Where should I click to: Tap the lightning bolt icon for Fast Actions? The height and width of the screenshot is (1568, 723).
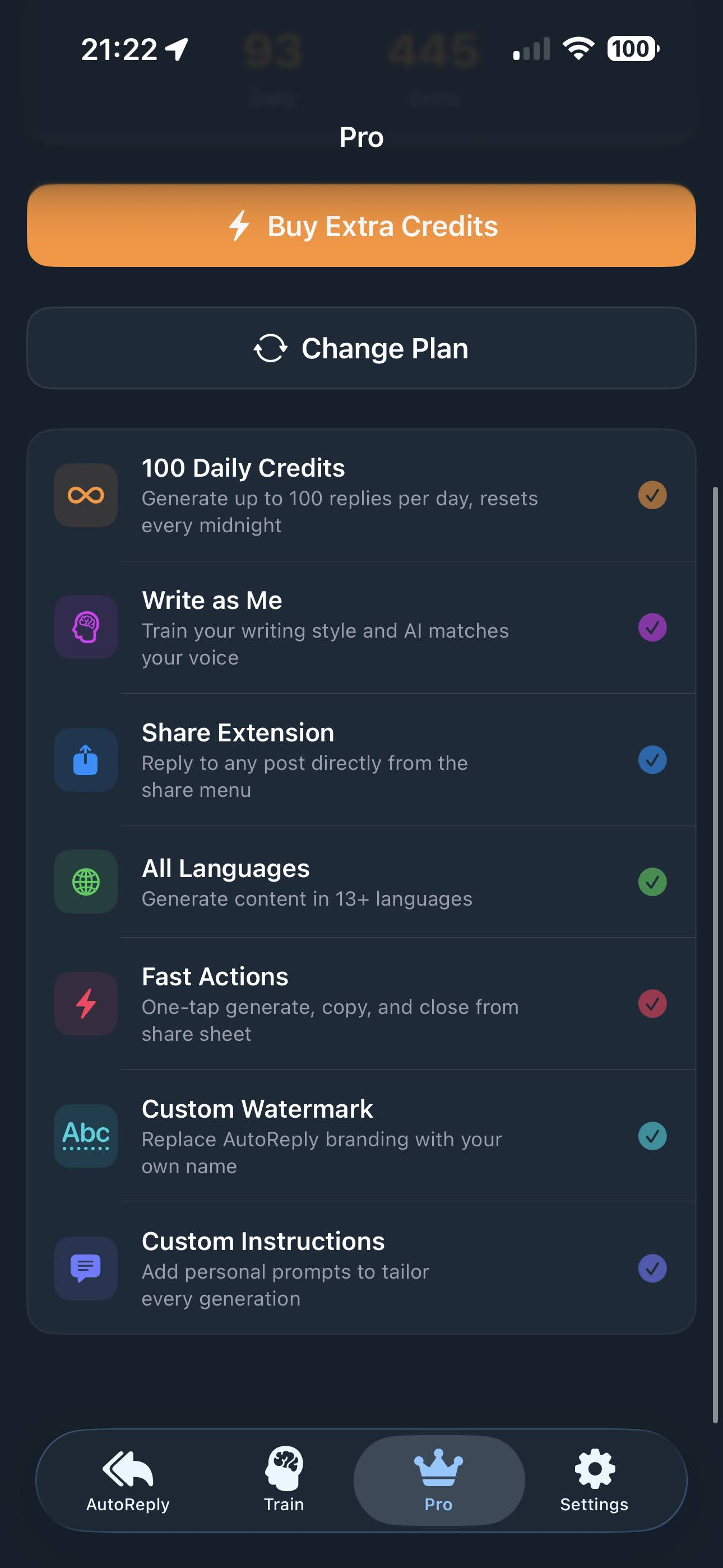click(85, 1004)
